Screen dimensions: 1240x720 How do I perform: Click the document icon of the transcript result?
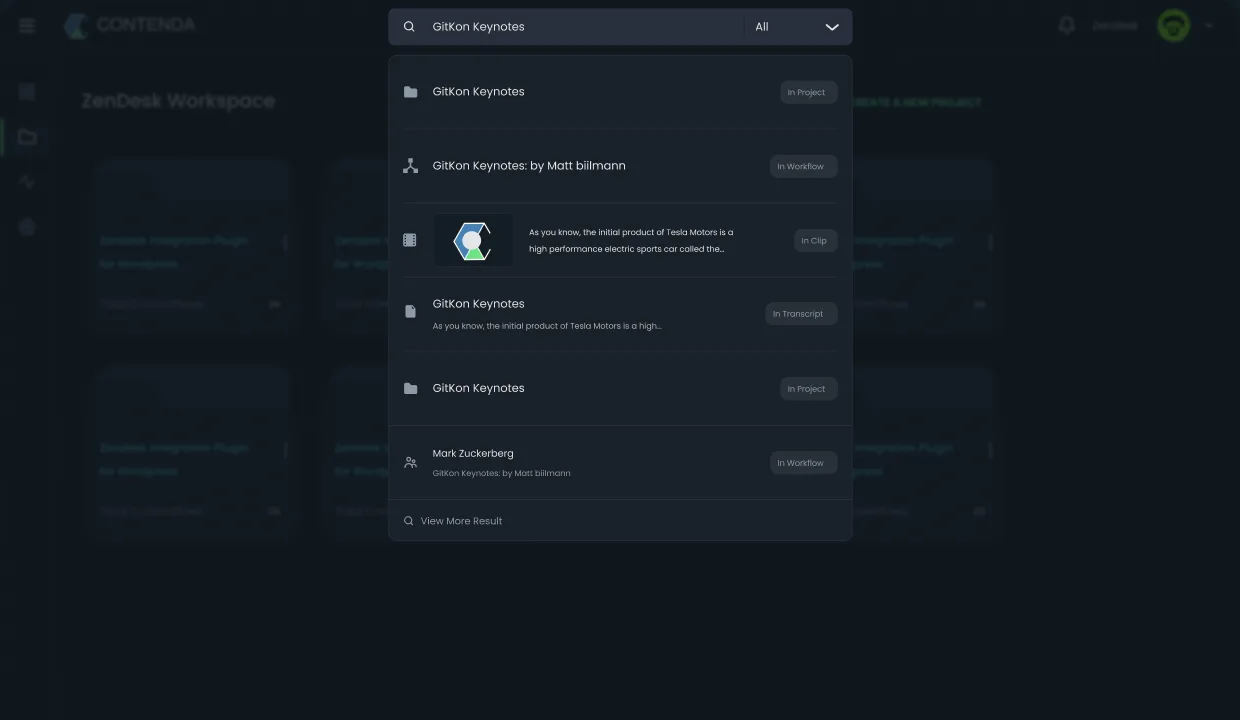(410, 312)
